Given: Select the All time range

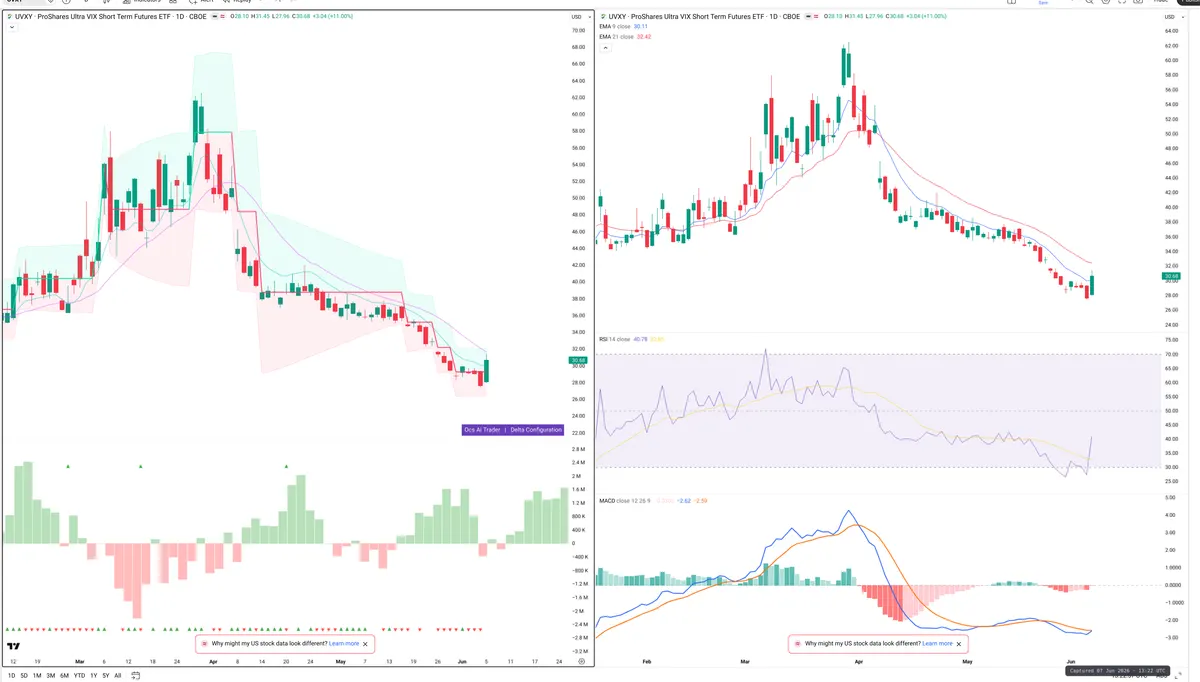Looking at the screenshot, I should pyautogui.click(x=118, y=675).
